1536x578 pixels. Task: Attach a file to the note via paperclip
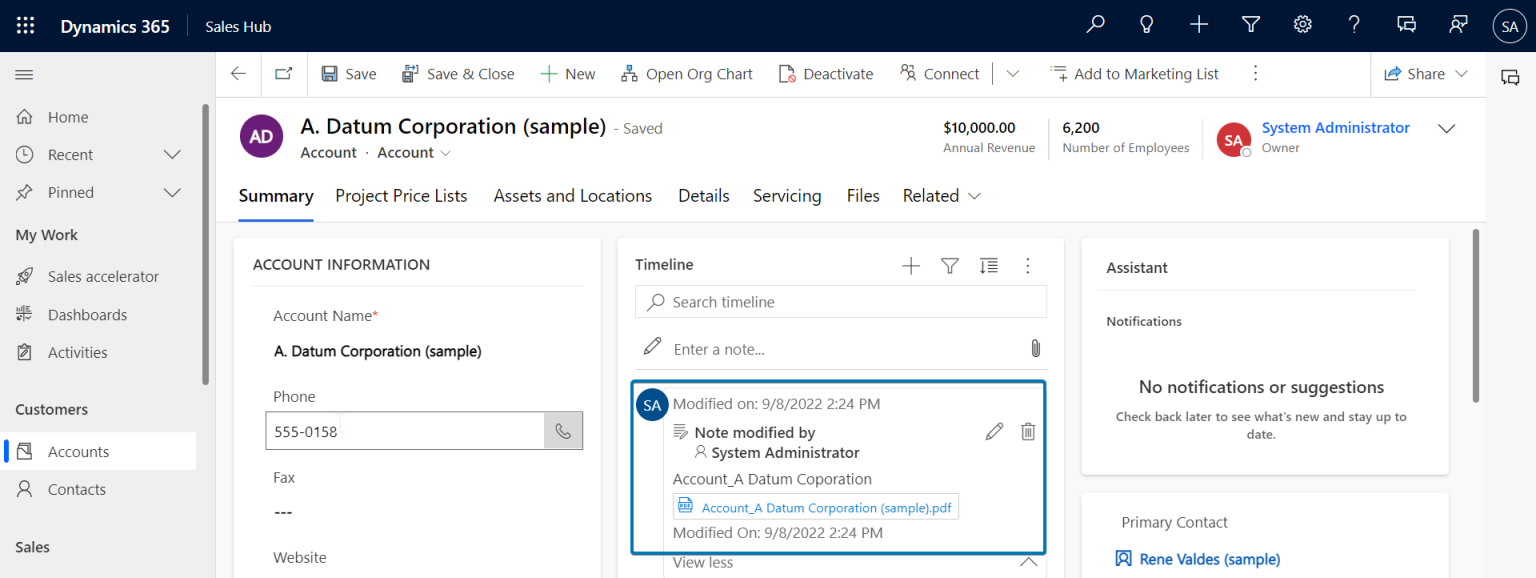(x=1035, y=348)
